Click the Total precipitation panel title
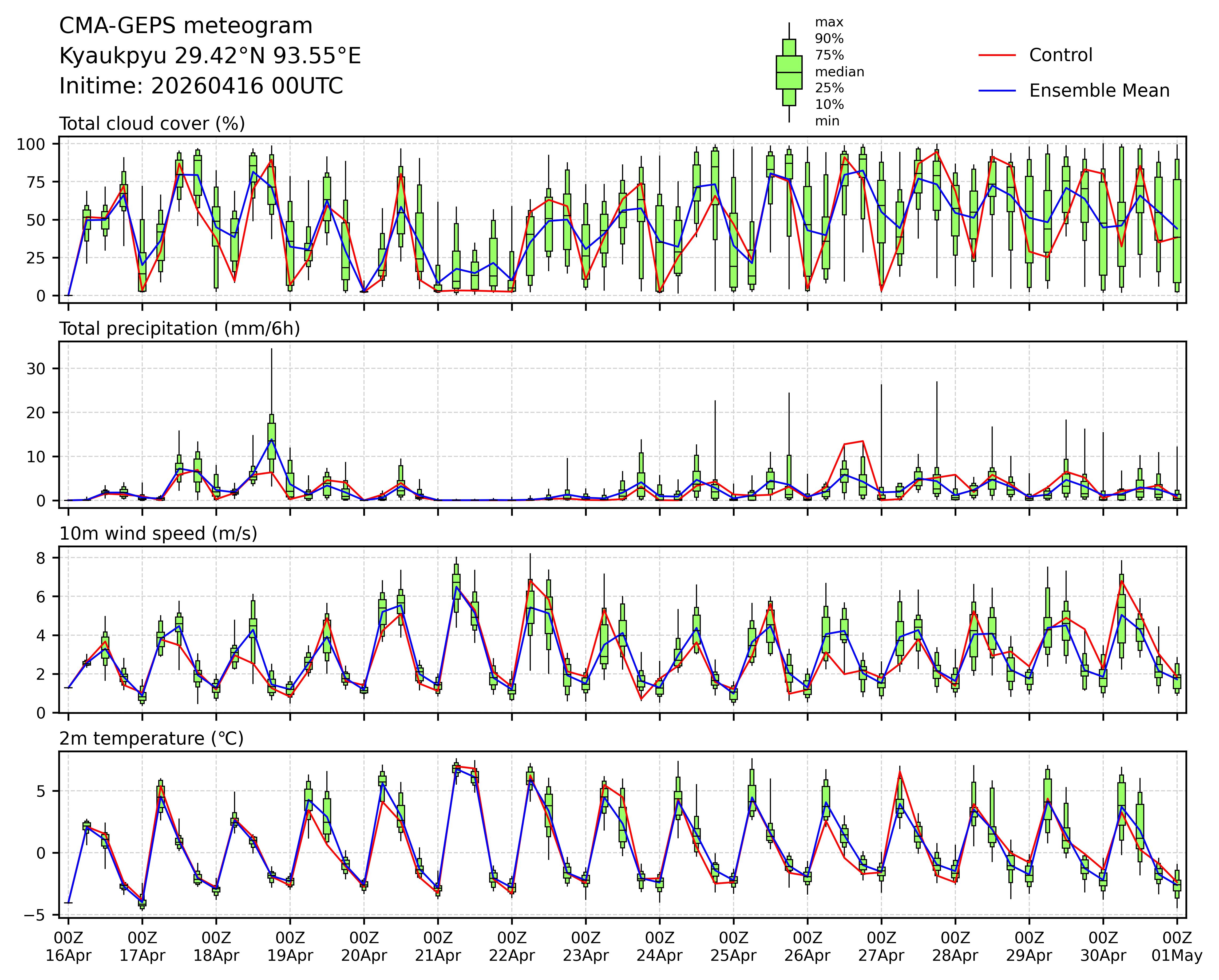The width and height of the screenshot is (1219, 980). click(x=179, y=329)
